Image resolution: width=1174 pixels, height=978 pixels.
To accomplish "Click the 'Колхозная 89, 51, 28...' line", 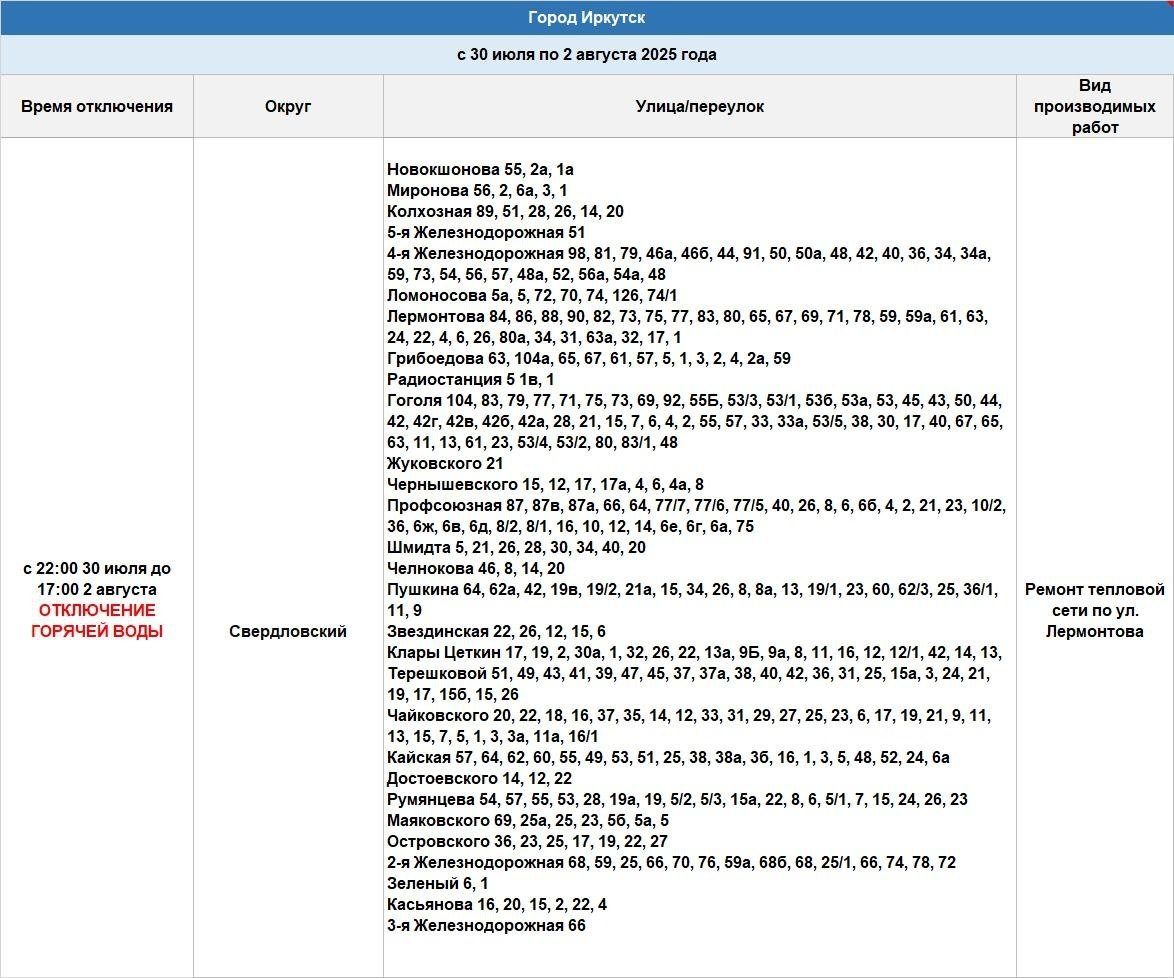I will pyautogui.click(x=505, y=211).
